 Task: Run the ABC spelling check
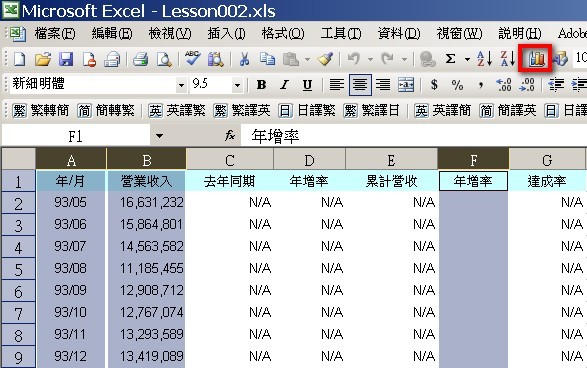(192, 59)
